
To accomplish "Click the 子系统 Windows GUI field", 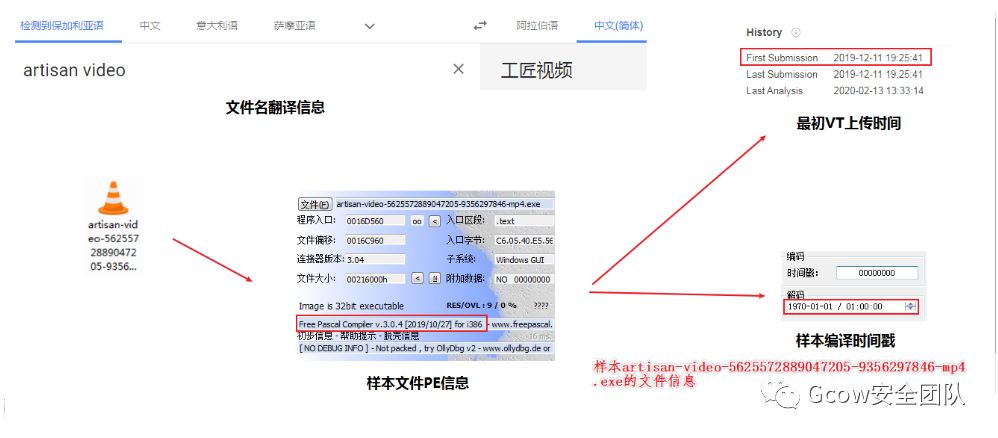I will tap(524, 259).
